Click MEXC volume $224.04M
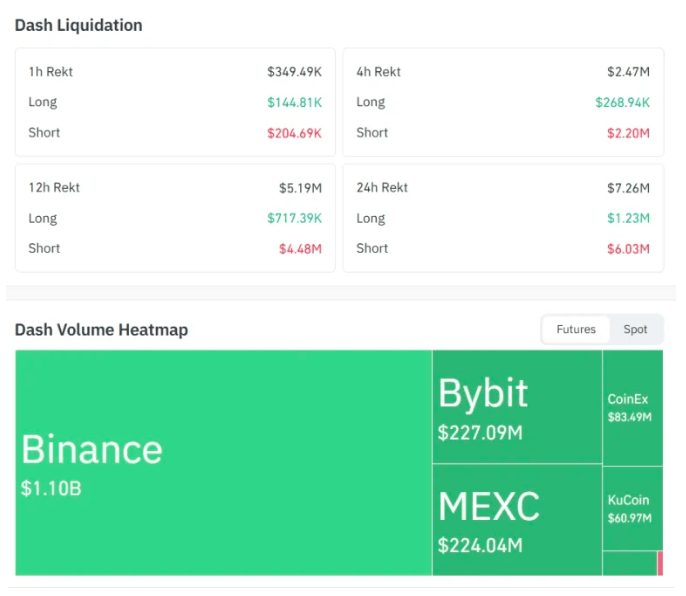This screenshot has width=686, height=596. tap(480, 545)
